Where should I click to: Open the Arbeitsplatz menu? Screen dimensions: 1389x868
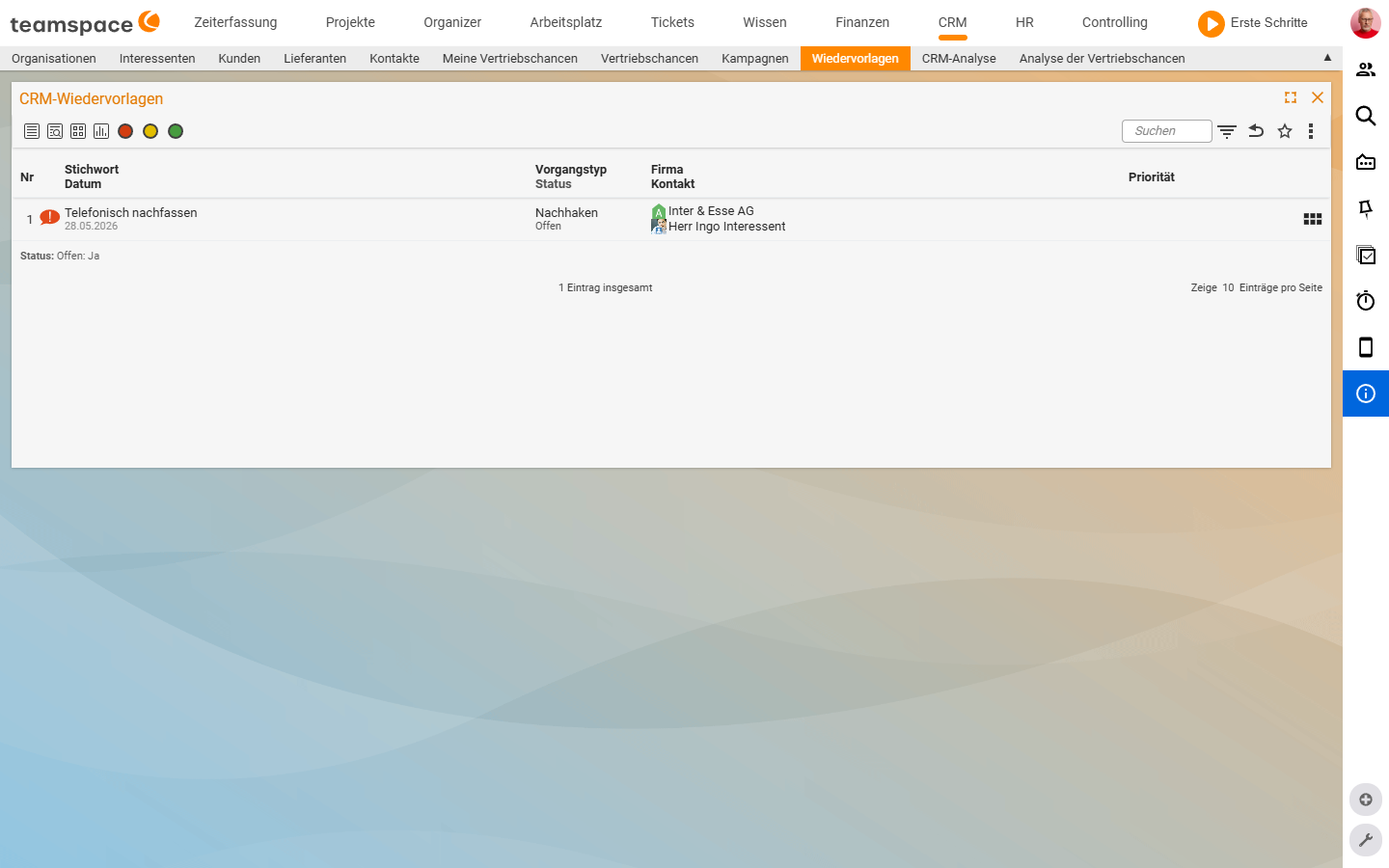566,22
